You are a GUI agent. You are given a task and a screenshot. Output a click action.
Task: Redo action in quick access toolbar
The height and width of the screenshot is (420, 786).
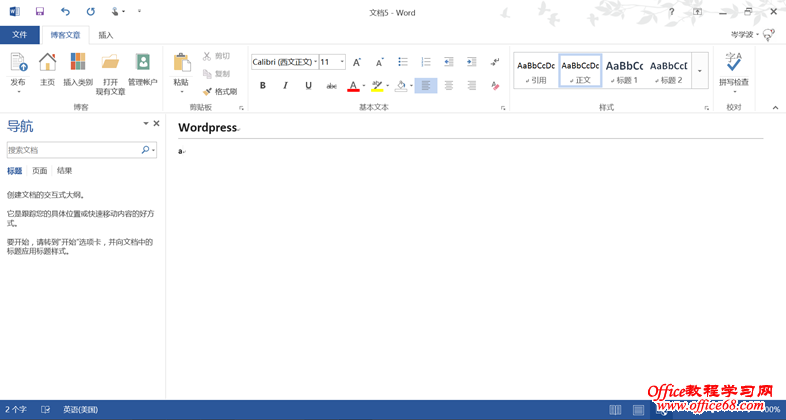tap(91, 12)
